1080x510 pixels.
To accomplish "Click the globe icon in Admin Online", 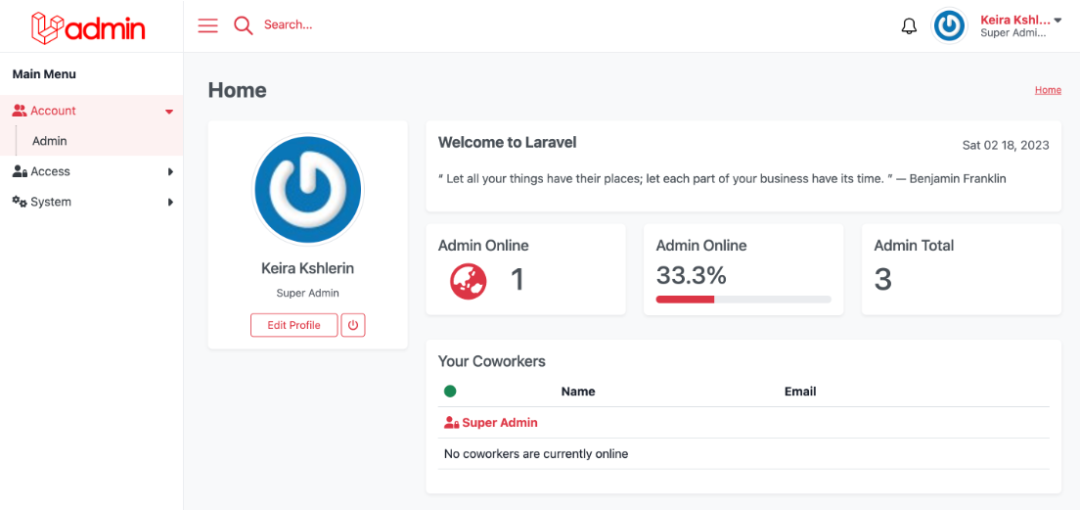I will (x=468, y=281).
